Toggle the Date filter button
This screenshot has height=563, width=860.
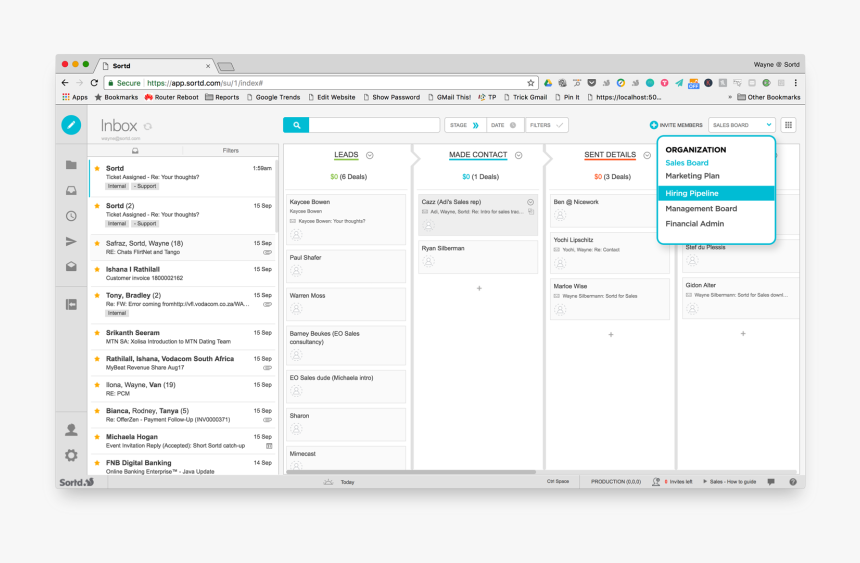click(505, 125)
